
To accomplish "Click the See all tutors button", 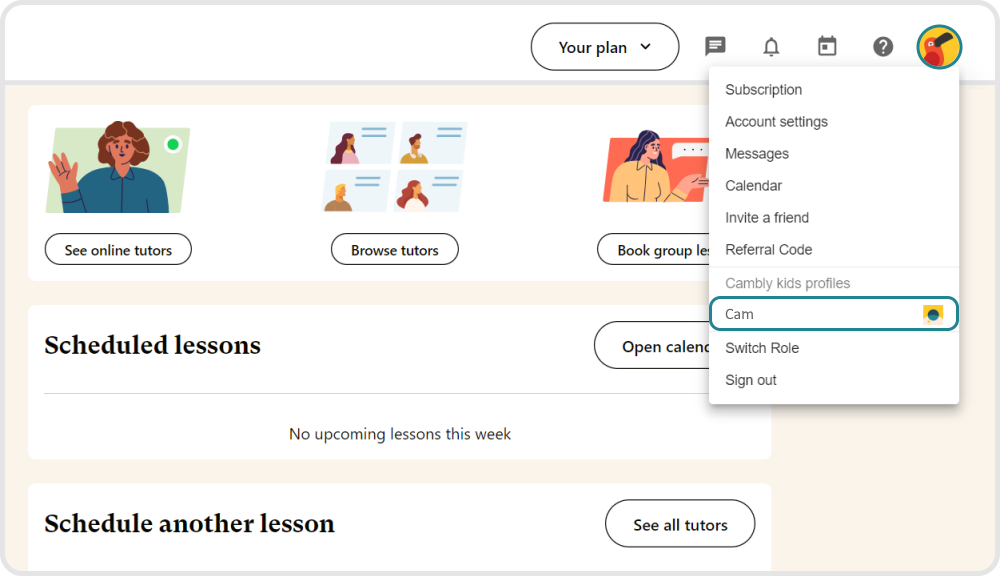I will click(x=680, y=524).
